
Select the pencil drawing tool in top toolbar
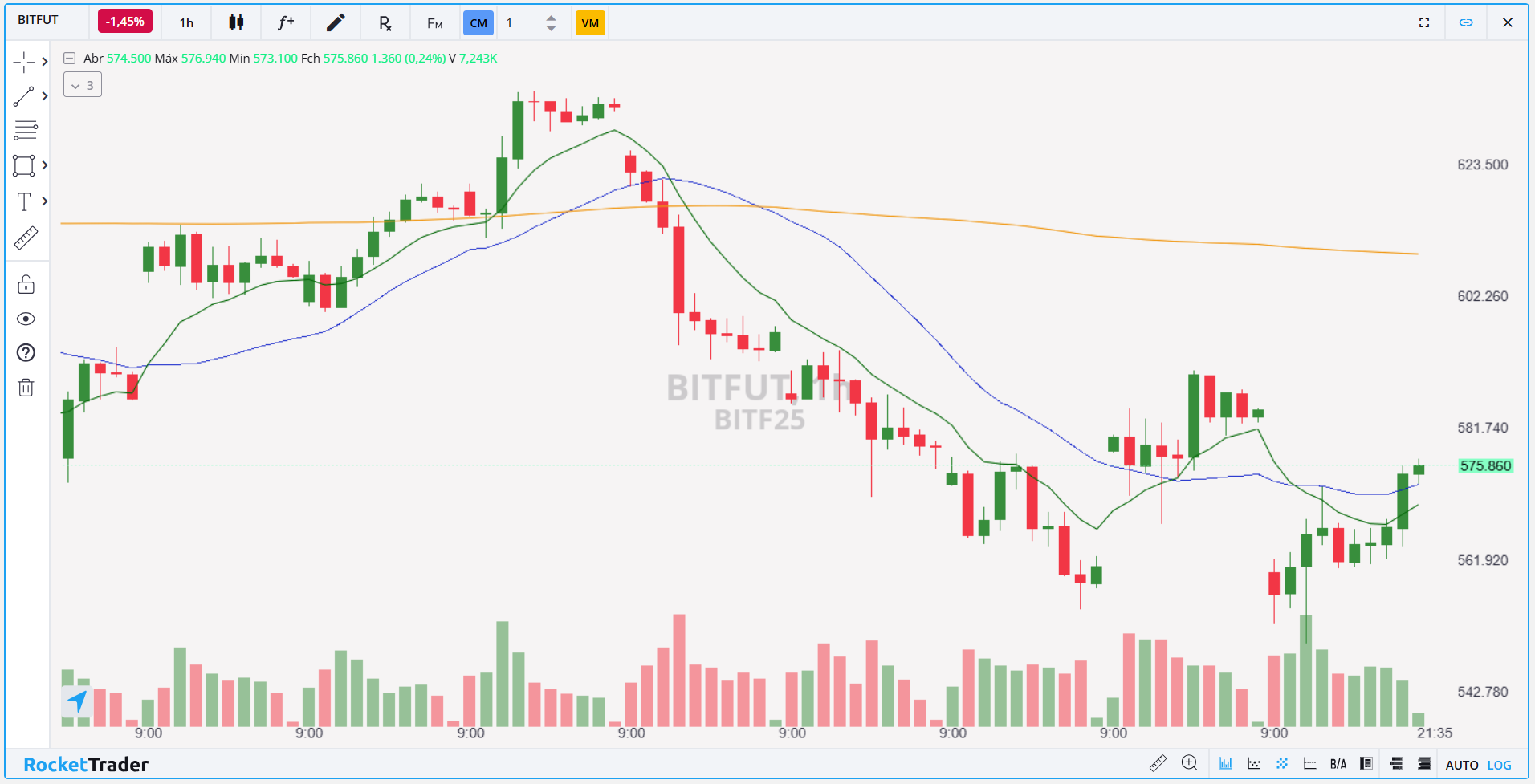click(x=336, y=22)
